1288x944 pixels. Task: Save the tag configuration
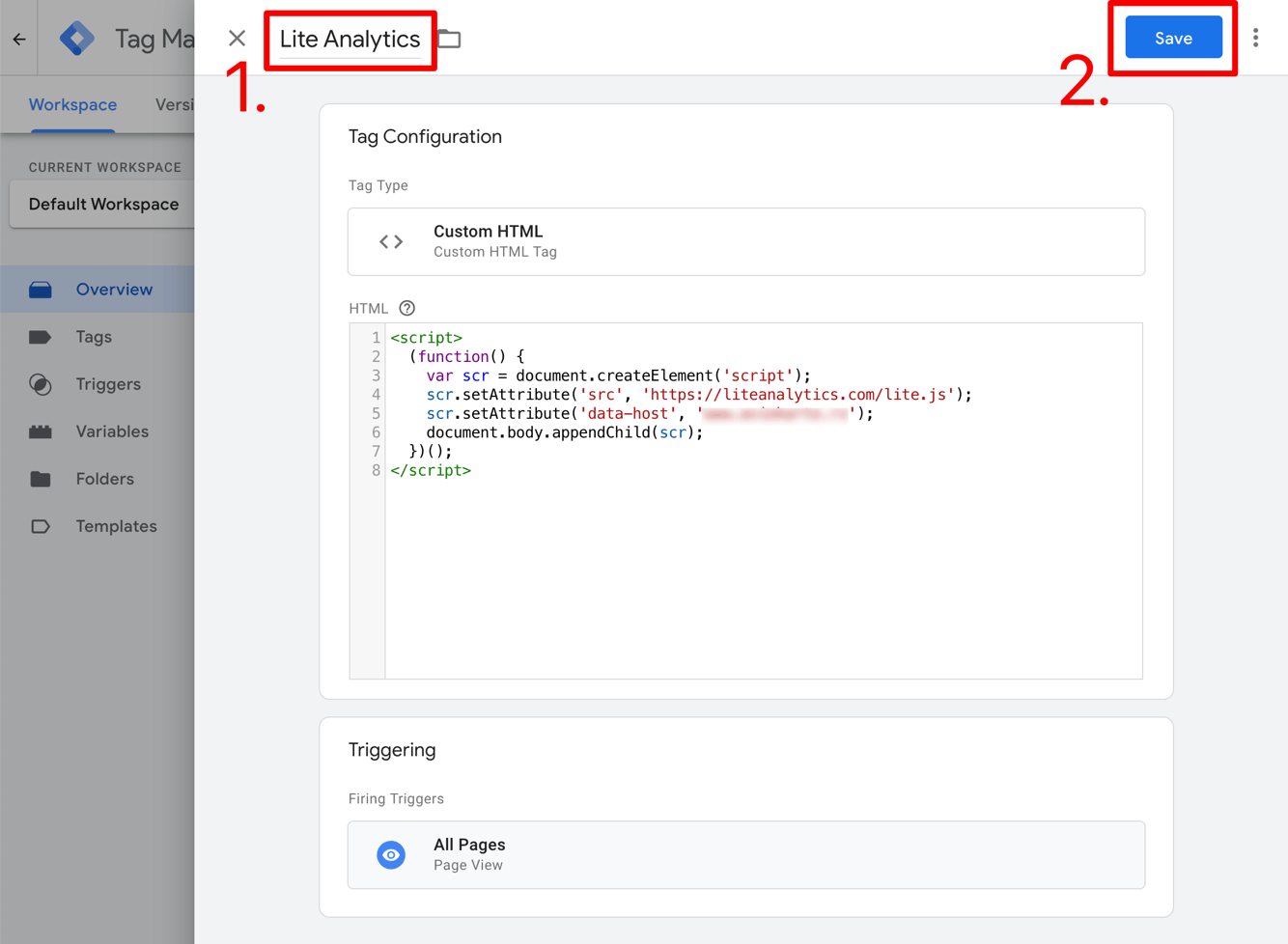1173,38
